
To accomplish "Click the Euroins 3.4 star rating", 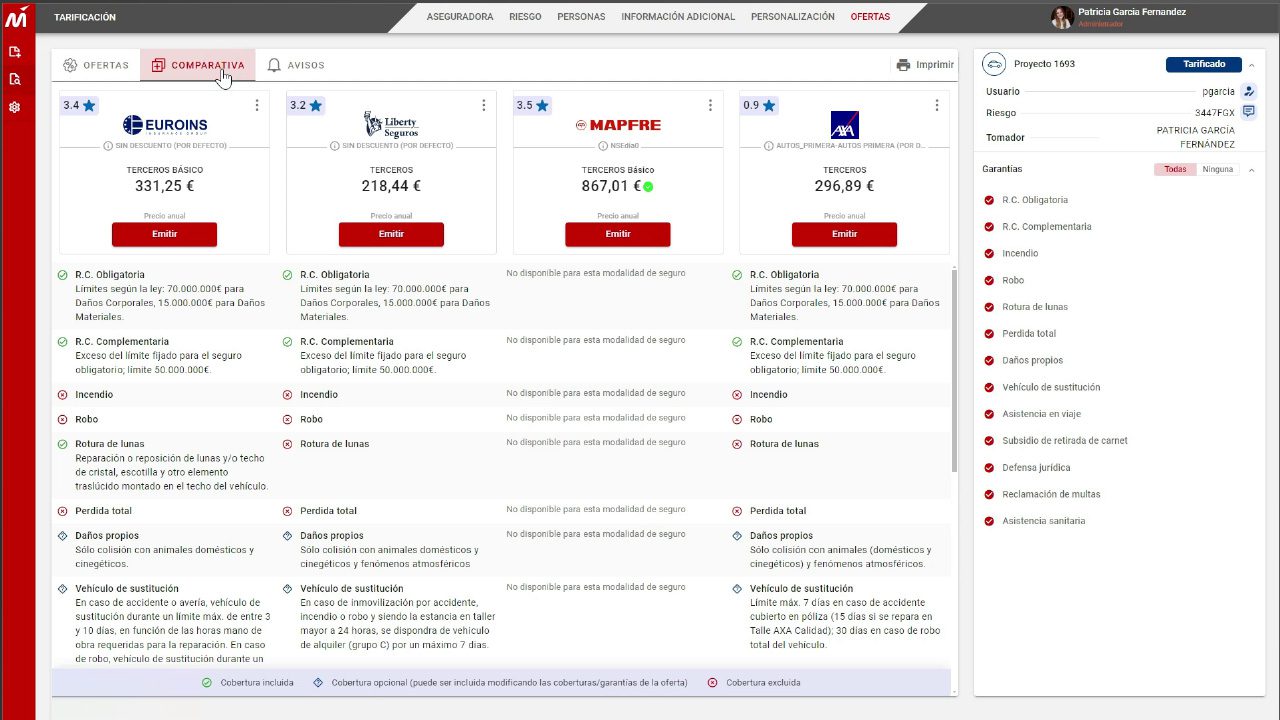I will (x=79, y=105).
